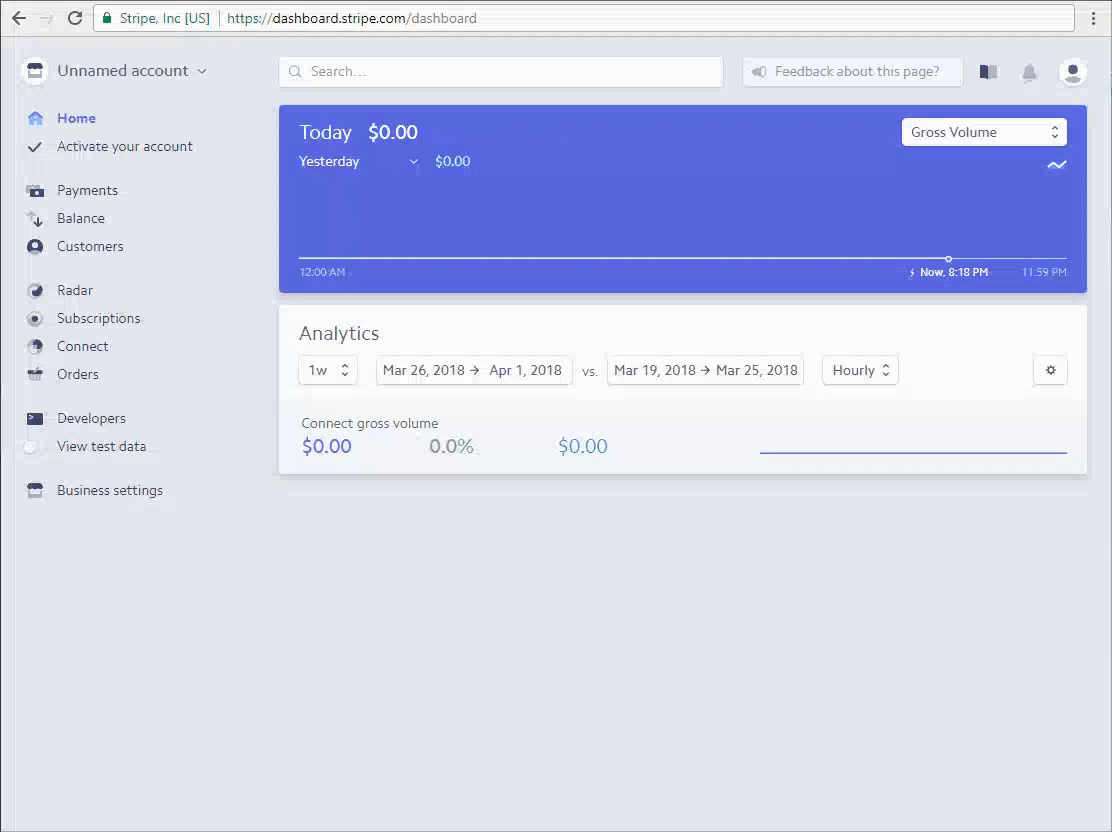
Task: Expand the Yesterday comparison dropdown
Action: point(358,162)
